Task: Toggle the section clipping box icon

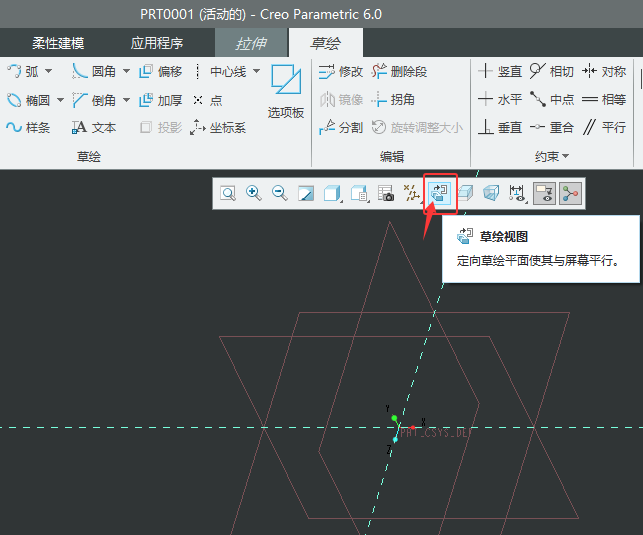Action: point(465,194)
